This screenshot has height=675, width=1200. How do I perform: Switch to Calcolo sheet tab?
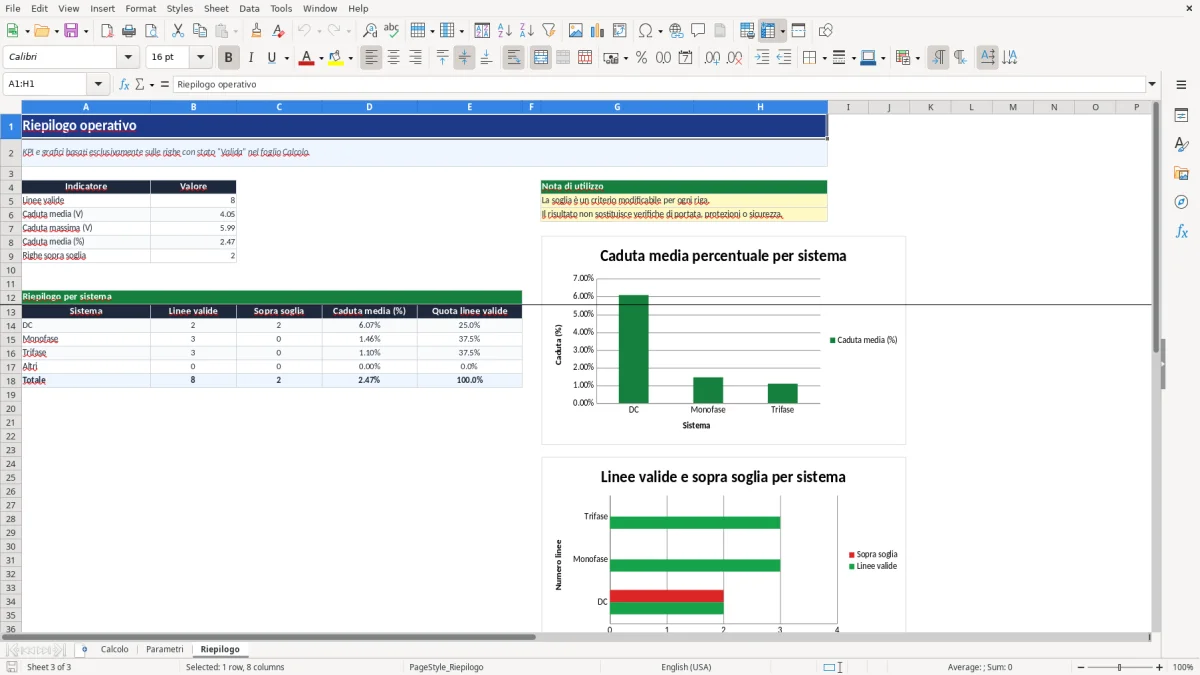pos(114,649)
